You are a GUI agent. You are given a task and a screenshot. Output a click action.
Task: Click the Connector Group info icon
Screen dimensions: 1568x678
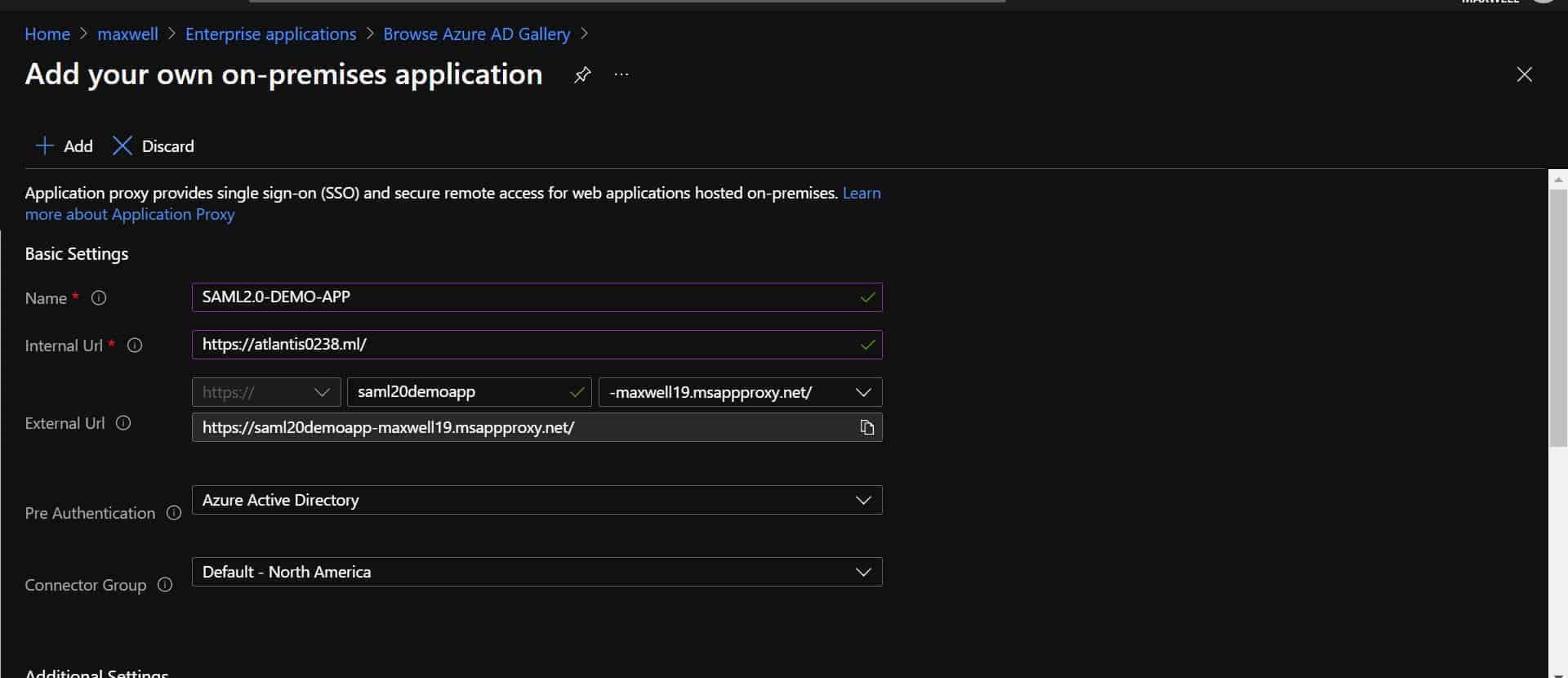tap(165, 585)
